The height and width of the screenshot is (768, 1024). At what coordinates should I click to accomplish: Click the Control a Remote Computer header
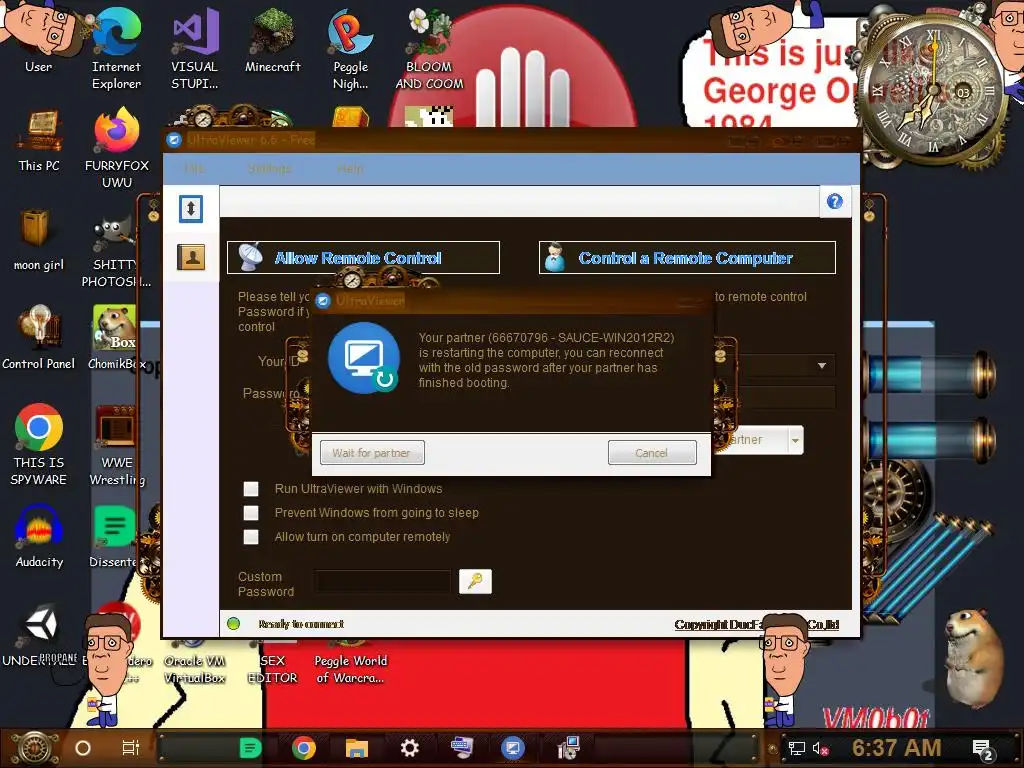687,257
